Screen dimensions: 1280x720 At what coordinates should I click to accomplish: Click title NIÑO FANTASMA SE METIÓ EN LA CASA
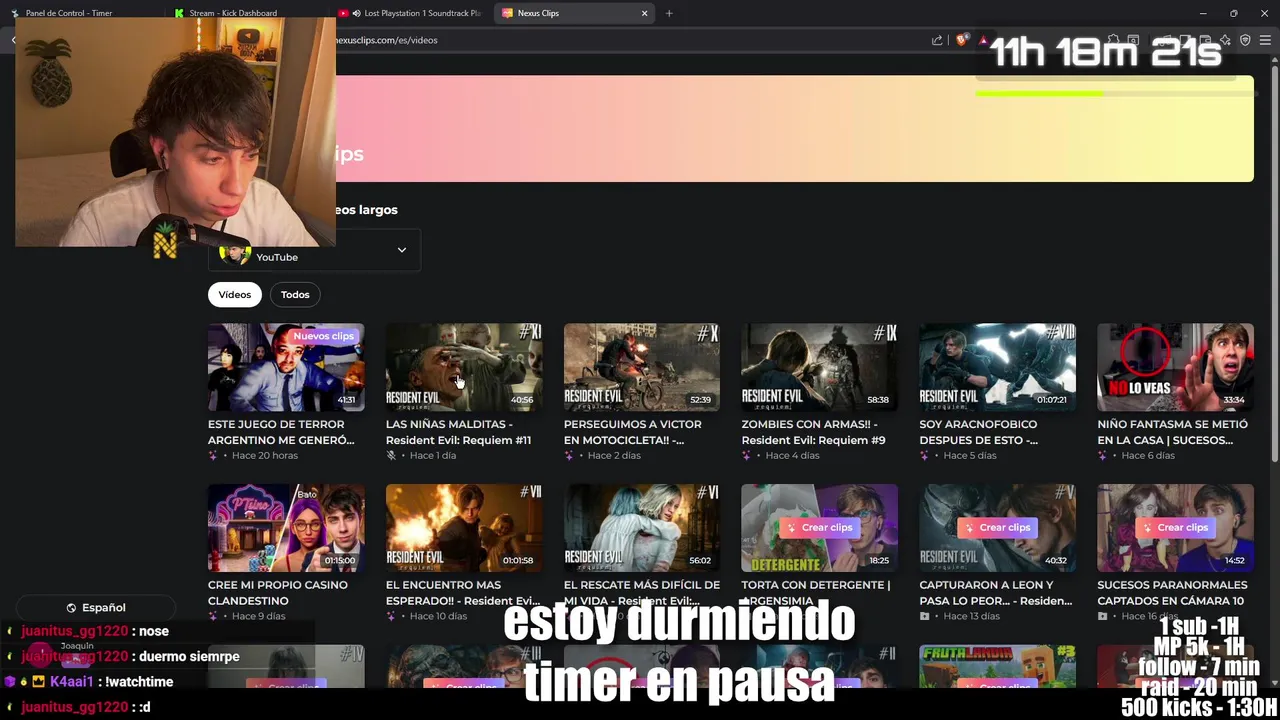click(x=1172, y=432)
